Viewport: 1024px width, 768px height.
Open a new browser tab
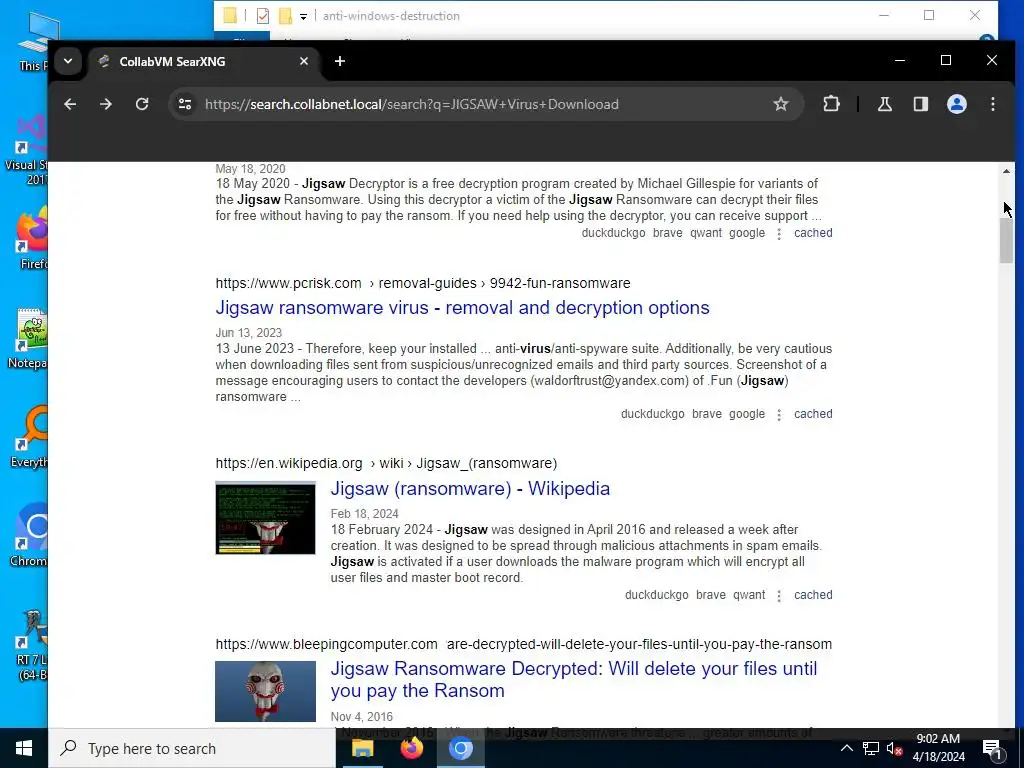tap(340, 61)
